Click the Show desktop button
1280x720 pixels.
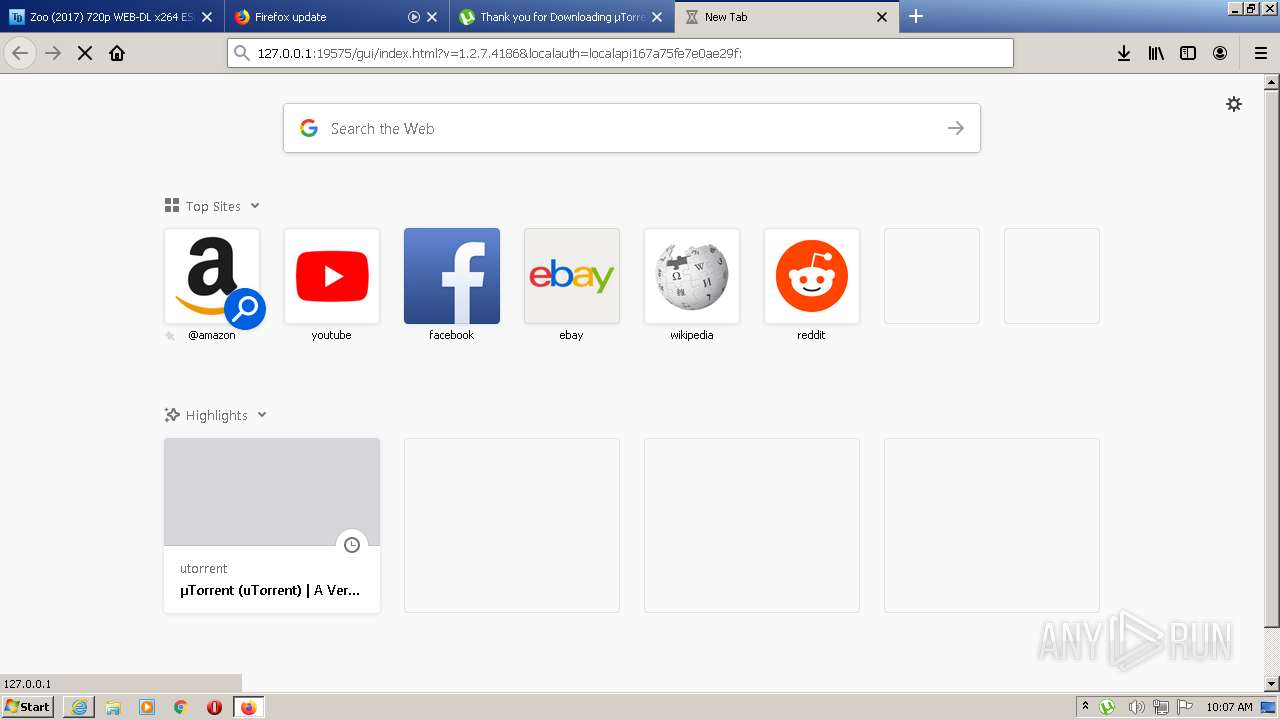(1269, 707)
